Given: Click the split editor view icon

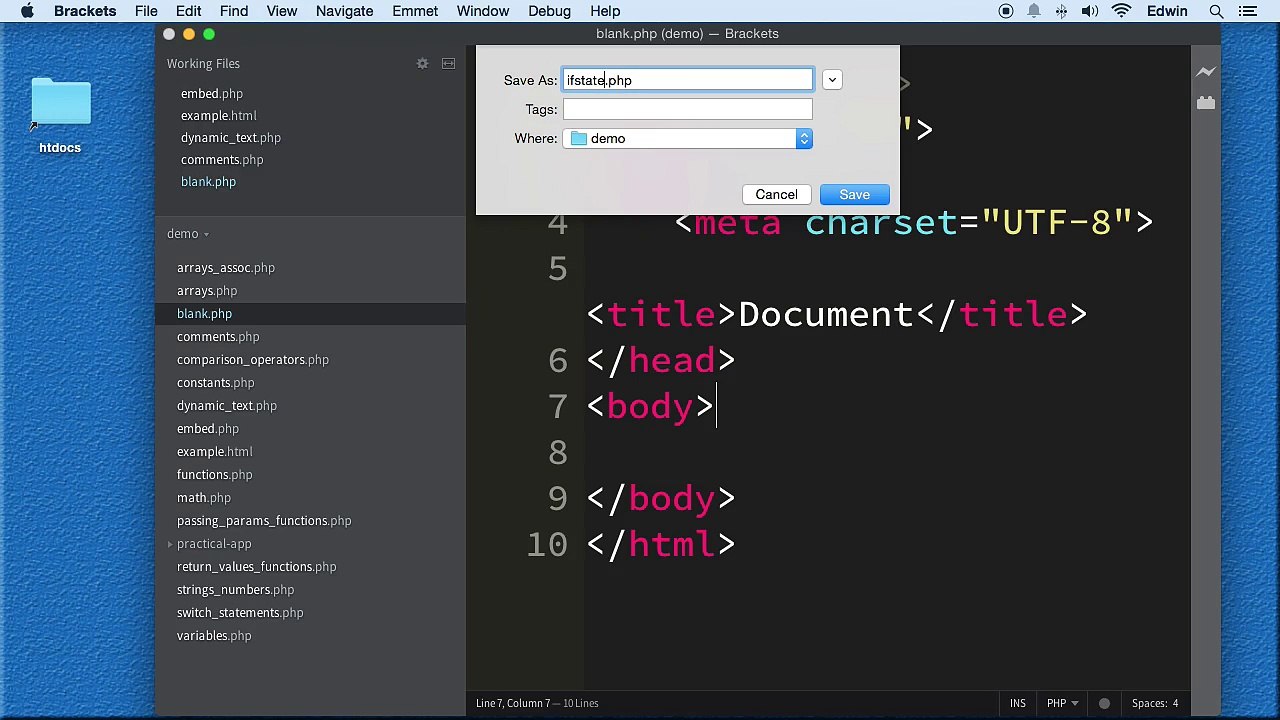Looking at the screenshot, I should pos(448,63).
